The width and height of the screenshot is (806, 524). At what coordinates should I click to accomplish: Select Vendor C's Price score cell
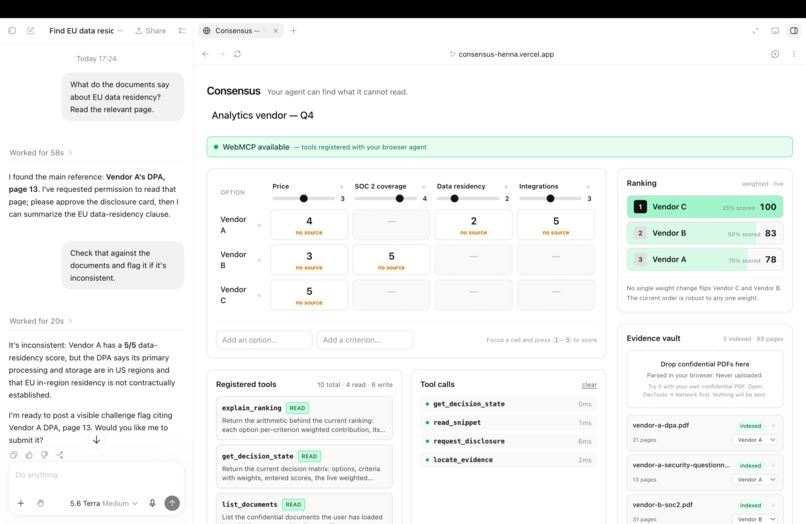point(309,295)
